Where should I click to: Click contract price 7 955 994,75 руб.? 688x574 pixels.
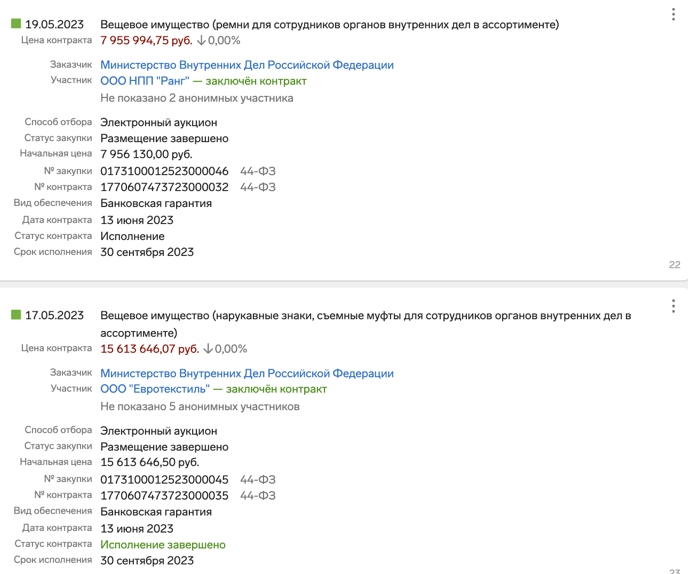147,40
